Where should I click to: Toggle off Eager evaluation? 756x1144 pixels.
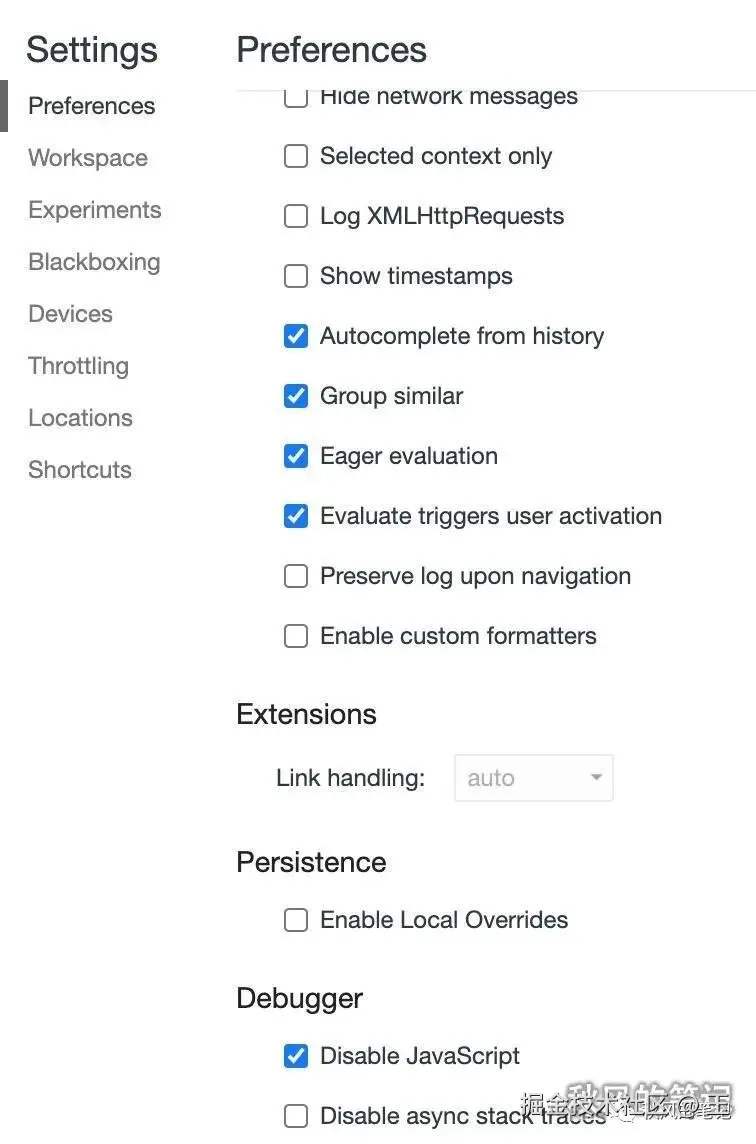(296, 456)
